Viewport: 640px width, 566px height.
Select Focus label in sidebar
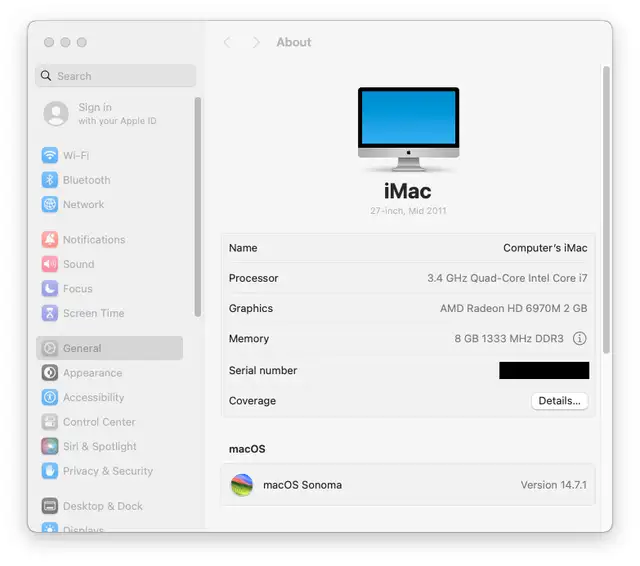click(x=78, y=289)
